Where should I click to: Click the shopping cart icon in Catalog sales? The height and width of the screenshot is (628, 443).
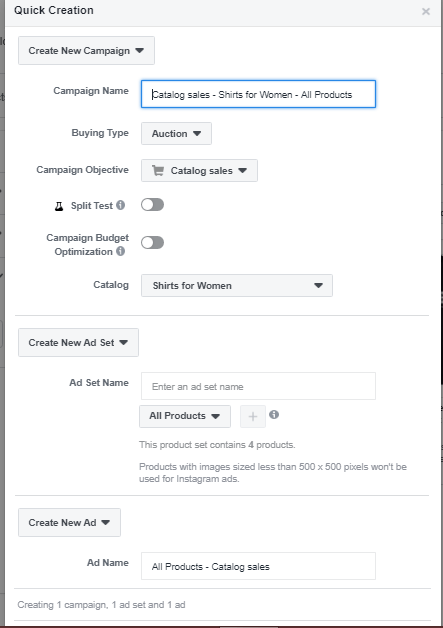click(x=158, y=171)
